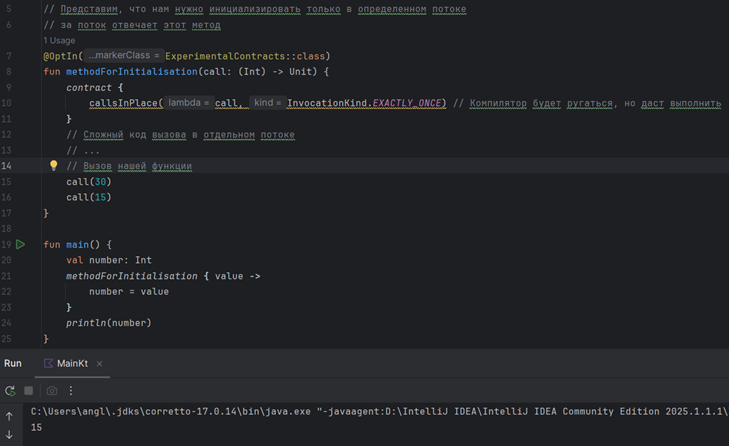Click the 'lambda =' parameter inlay hint
This screenshot has width=729, height=446.
190,103
